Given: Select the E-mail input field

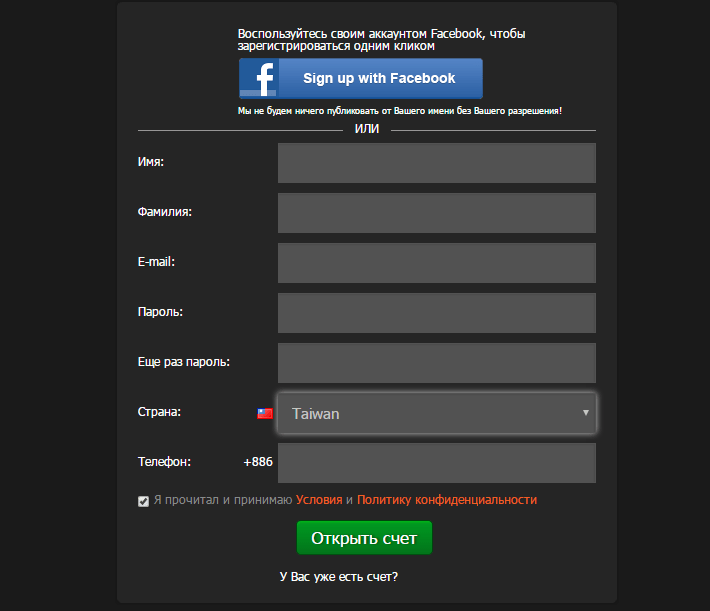Looking at the screenshot, I should tap(437, 263).
